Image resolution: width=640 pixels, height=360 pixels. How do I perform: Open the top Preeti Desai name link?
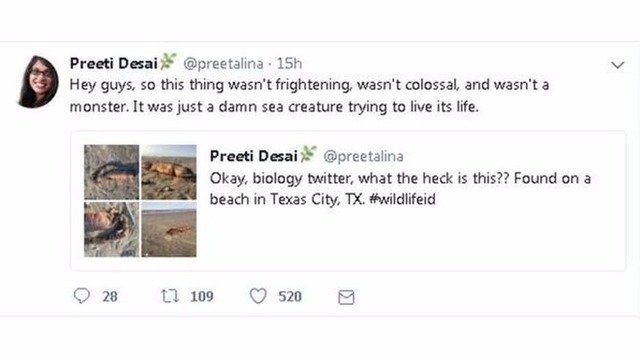pyautogui.click(x=113, y=63)
